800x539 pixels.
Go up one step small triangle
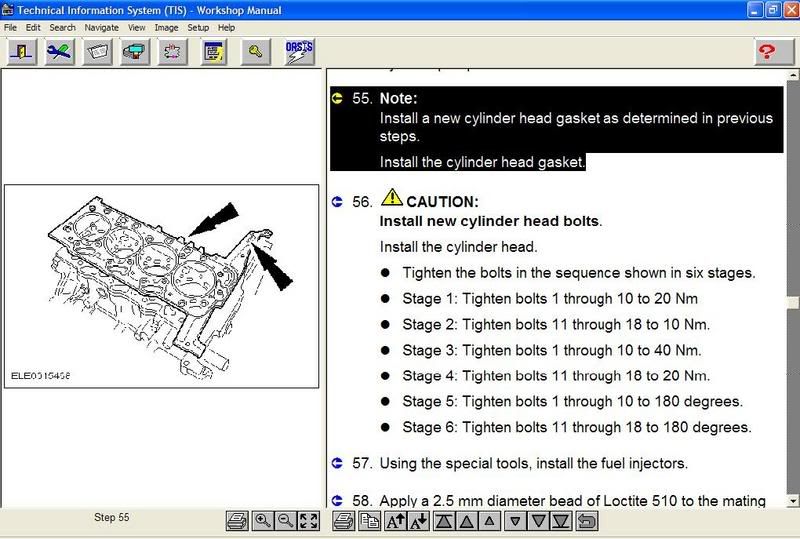489,521
